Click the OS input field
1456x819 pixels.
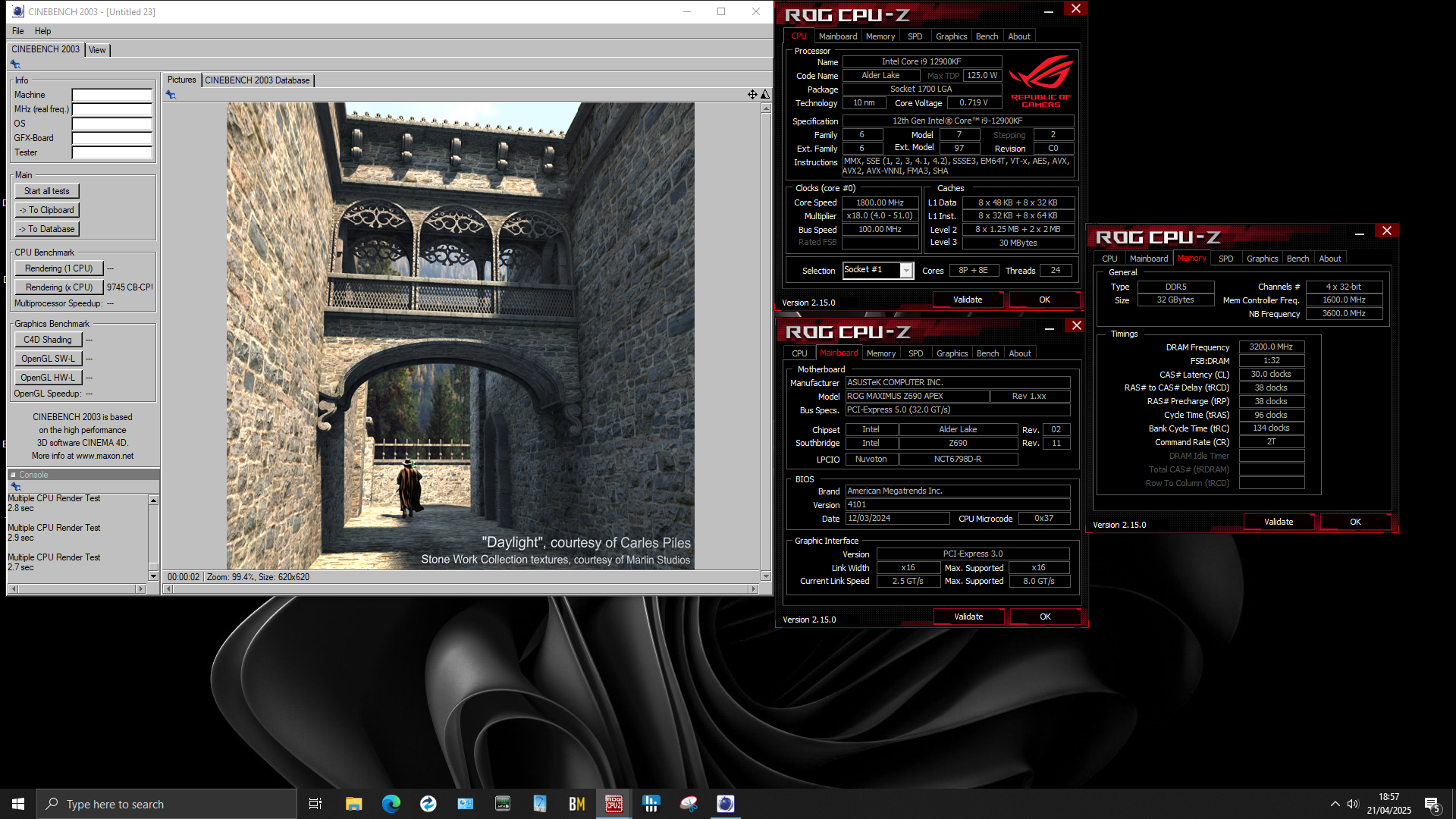tap(112, 124)
